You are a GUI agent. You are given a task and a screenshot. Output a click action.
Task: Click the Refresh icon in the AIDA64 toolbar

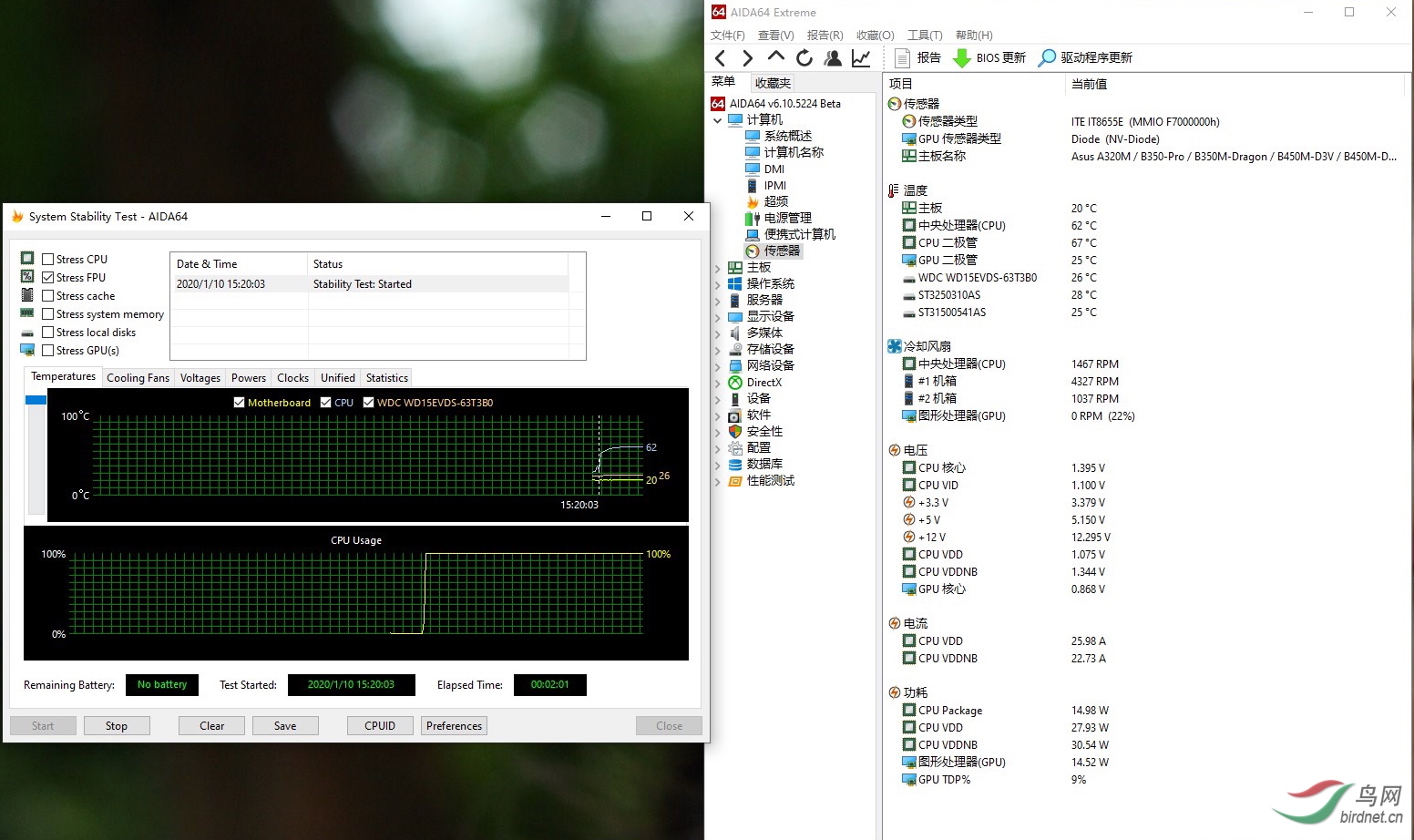point(804,57)
